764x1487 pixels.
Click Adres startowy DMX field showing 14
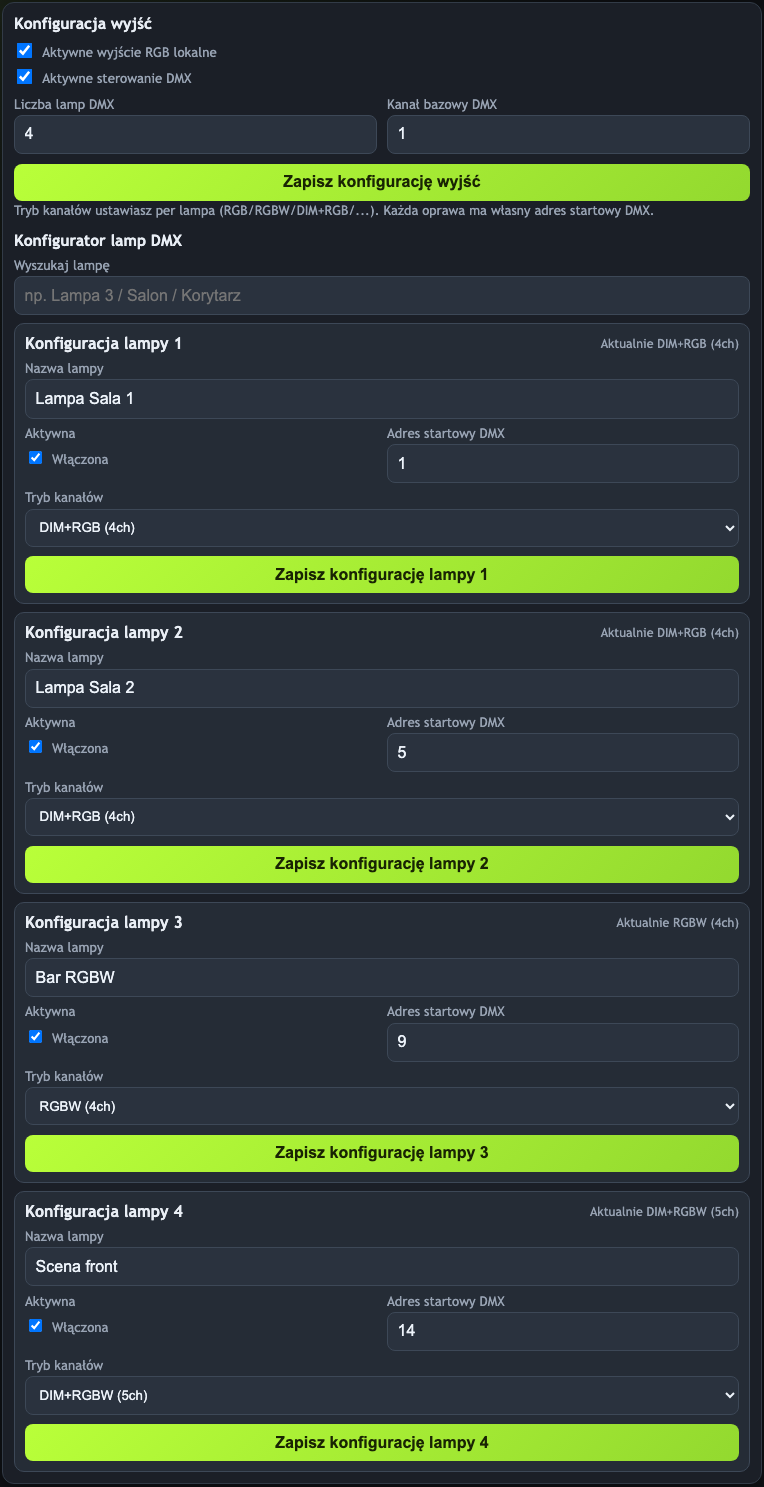click(563, 1331)
